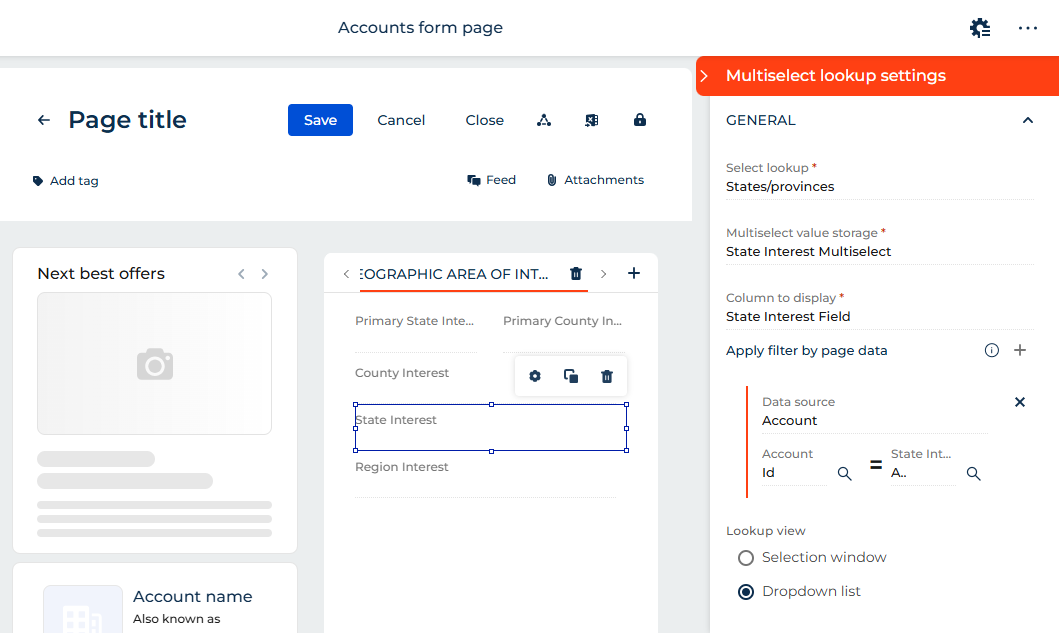Remove the Account data source filter

coord(1019,401)
